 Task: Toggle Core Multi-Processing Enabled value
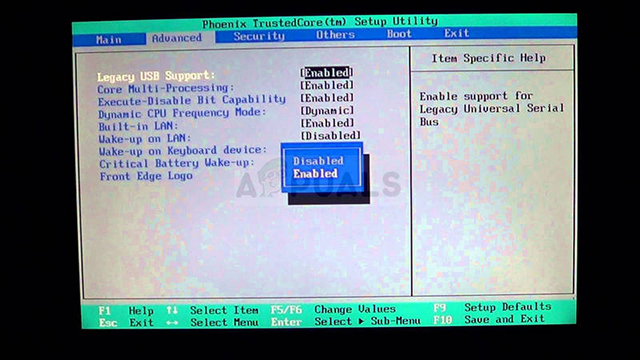[327, 85]
